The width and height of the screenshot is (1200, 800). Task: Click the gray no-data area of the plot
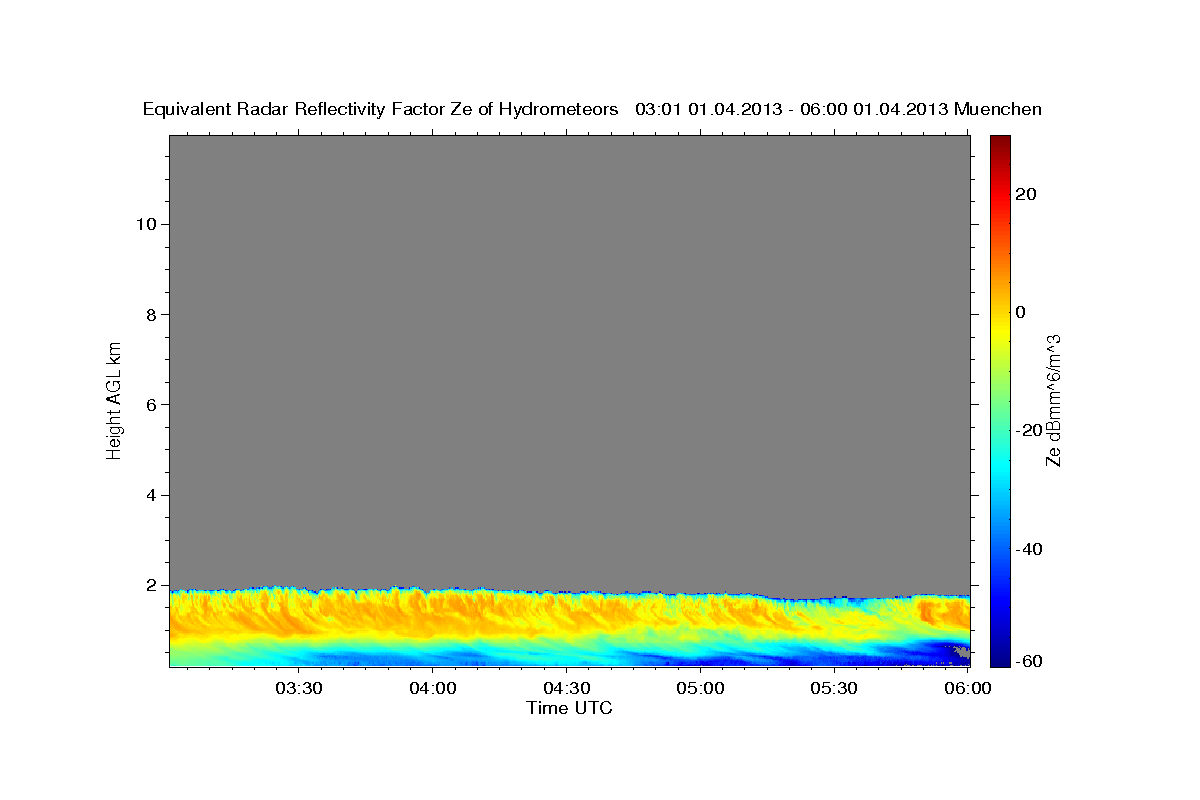point(570,360)
